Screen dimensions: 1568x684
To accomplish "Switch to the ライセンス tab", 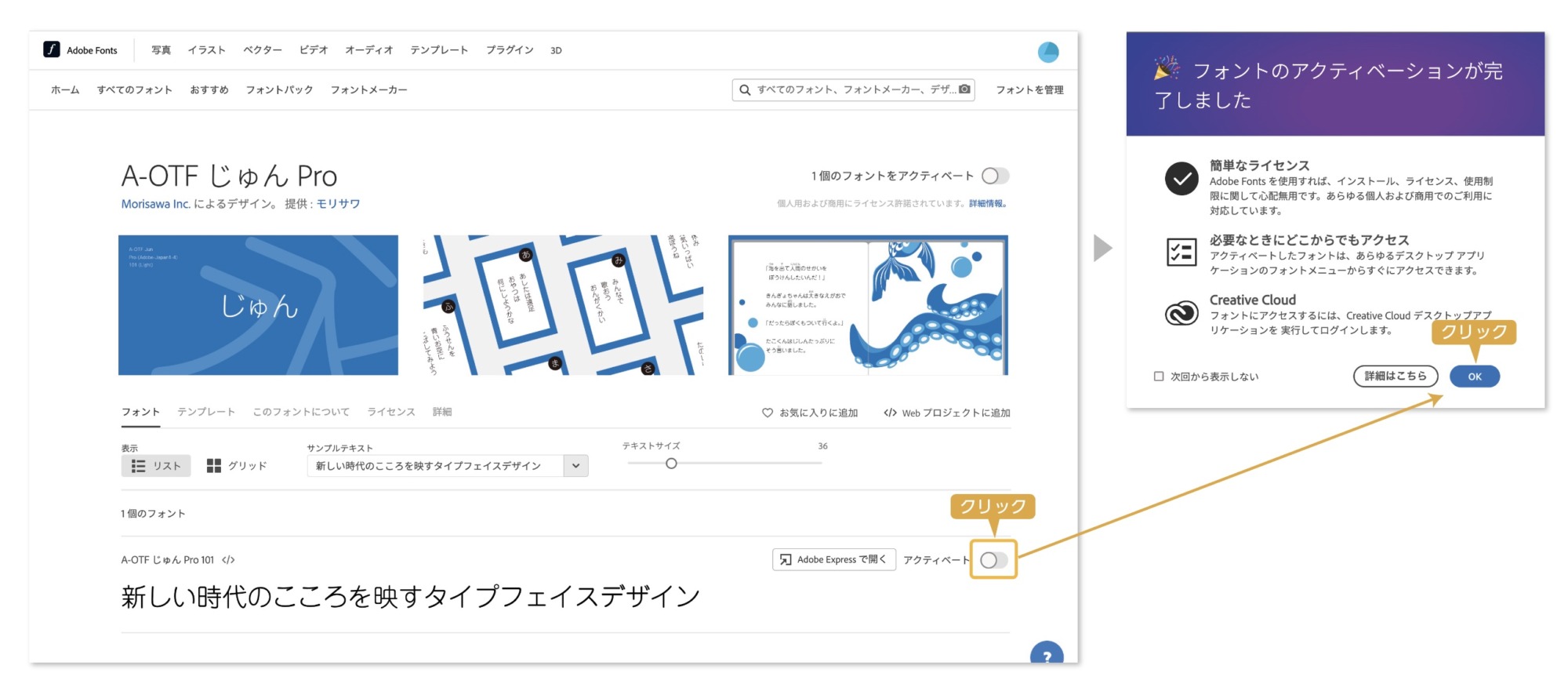I will coord(391,413).
